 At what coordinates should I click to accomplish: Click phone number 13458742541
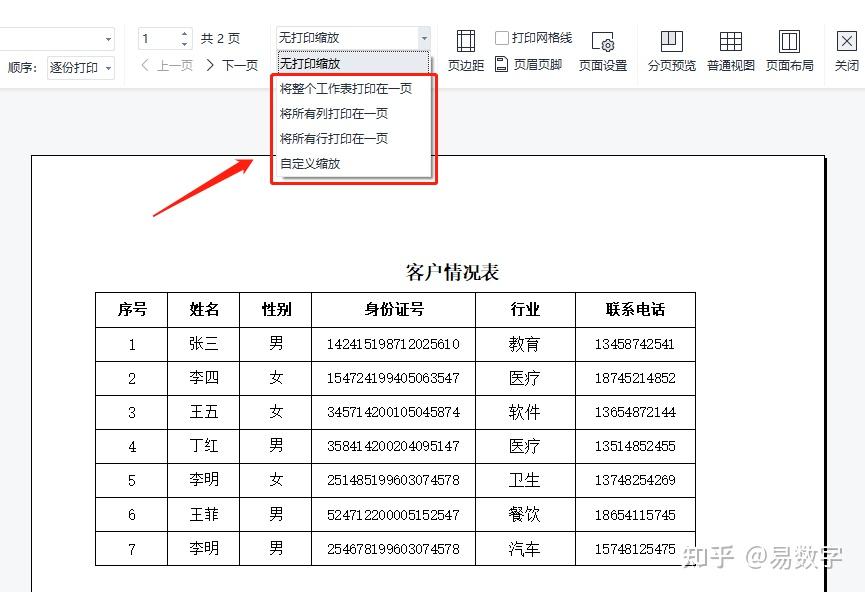tap(635, 344)
